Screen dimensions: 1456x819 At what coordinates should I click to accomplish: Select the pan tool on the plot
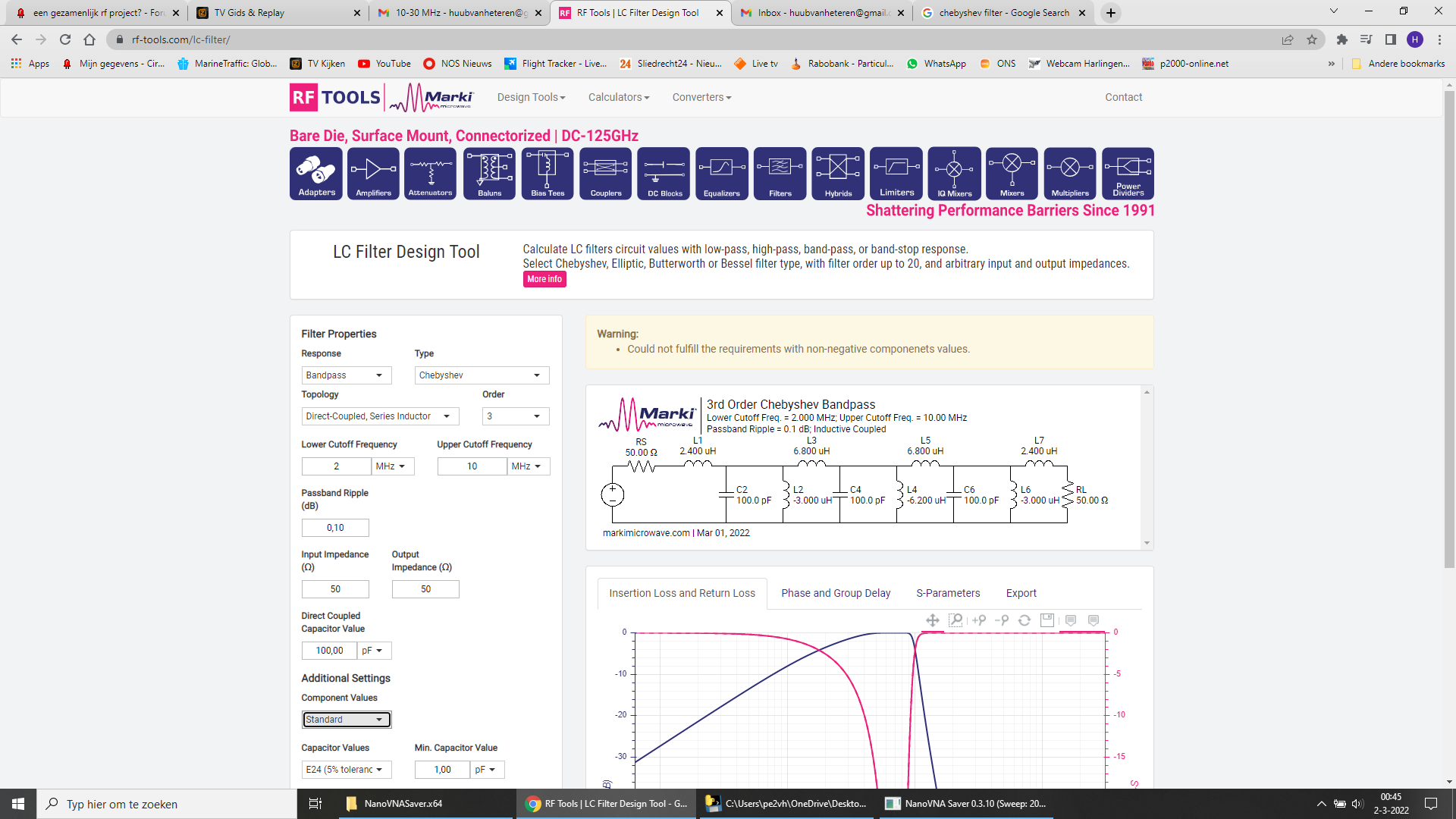coord(932,620)
